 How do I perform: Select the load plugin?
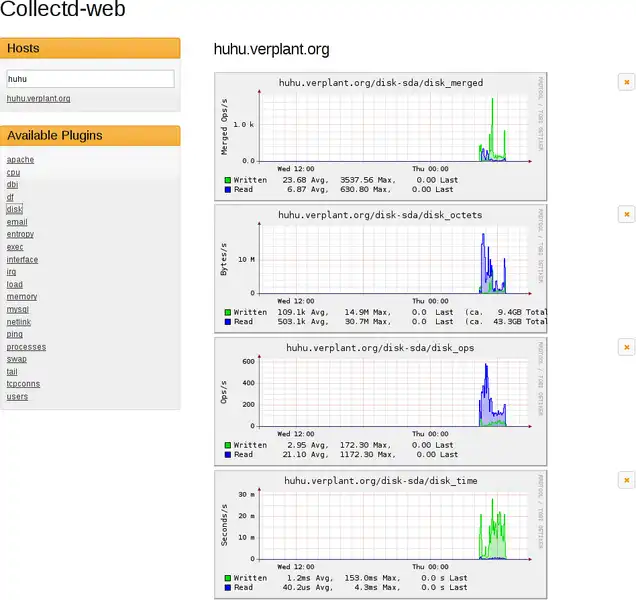pos(15,284)
